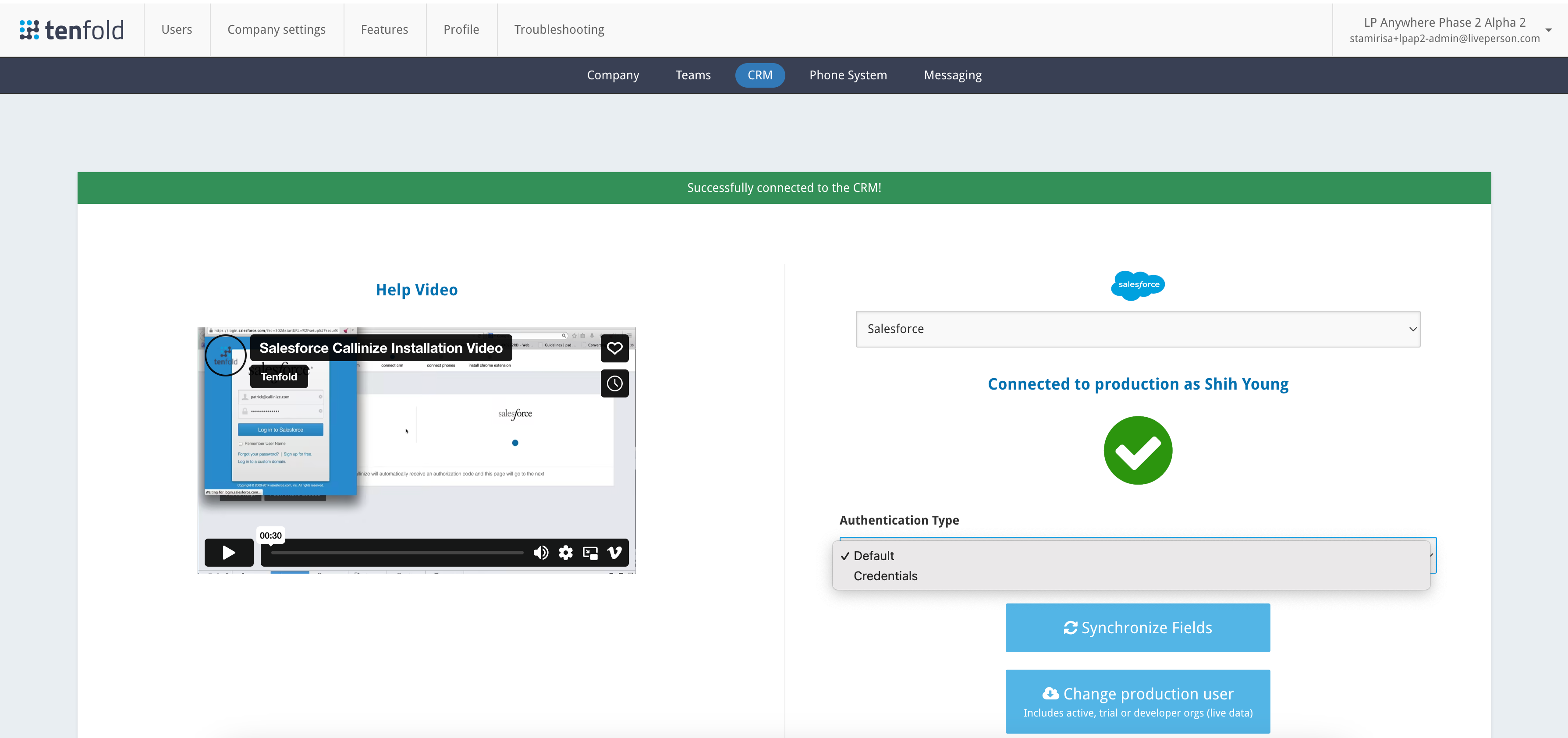Screen dimensions: 1568x738
Task: Click the Troubleshooting menu item
Action: [x=557, y=28]
